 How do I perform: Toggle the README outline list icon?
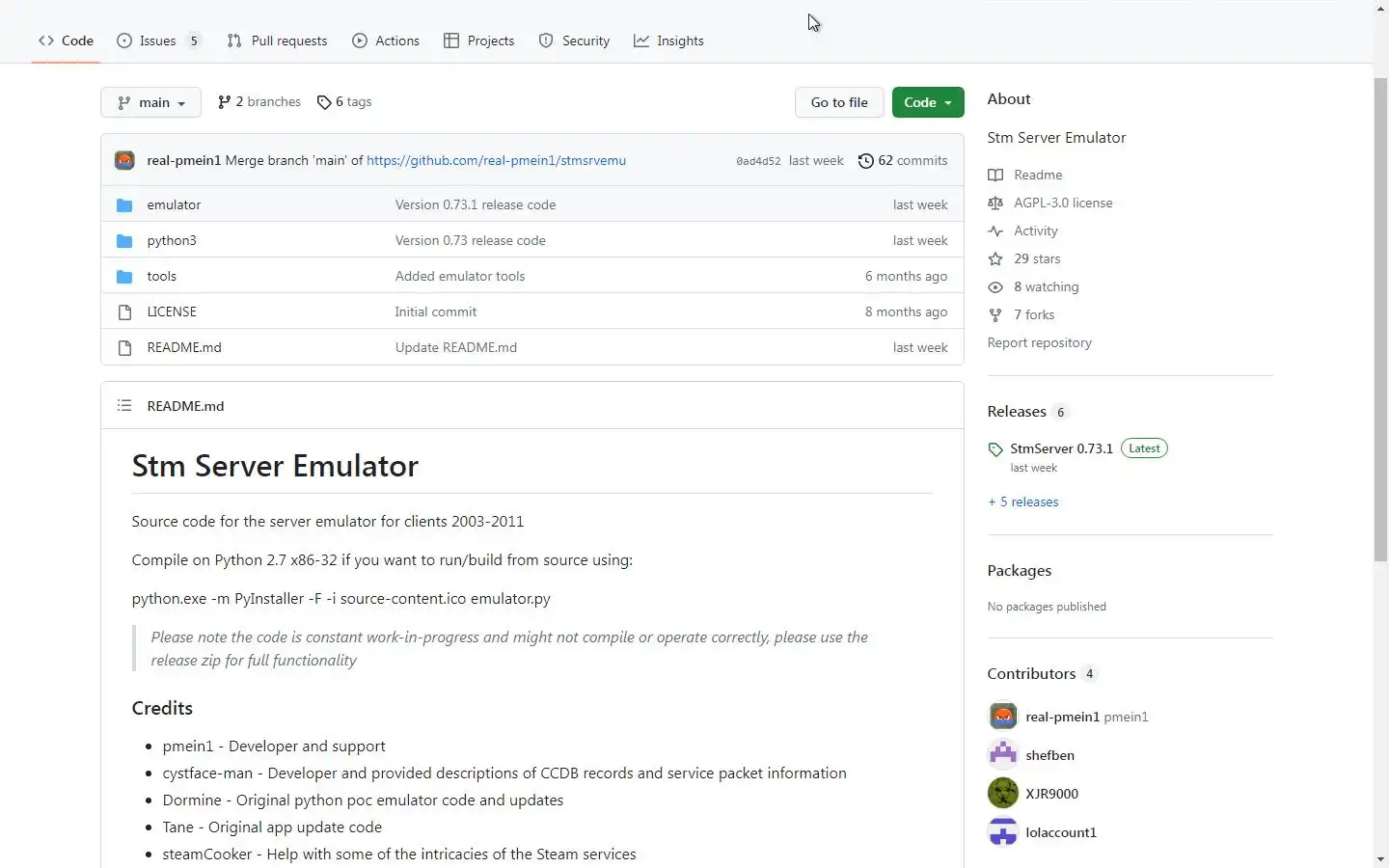pos(124,406)
